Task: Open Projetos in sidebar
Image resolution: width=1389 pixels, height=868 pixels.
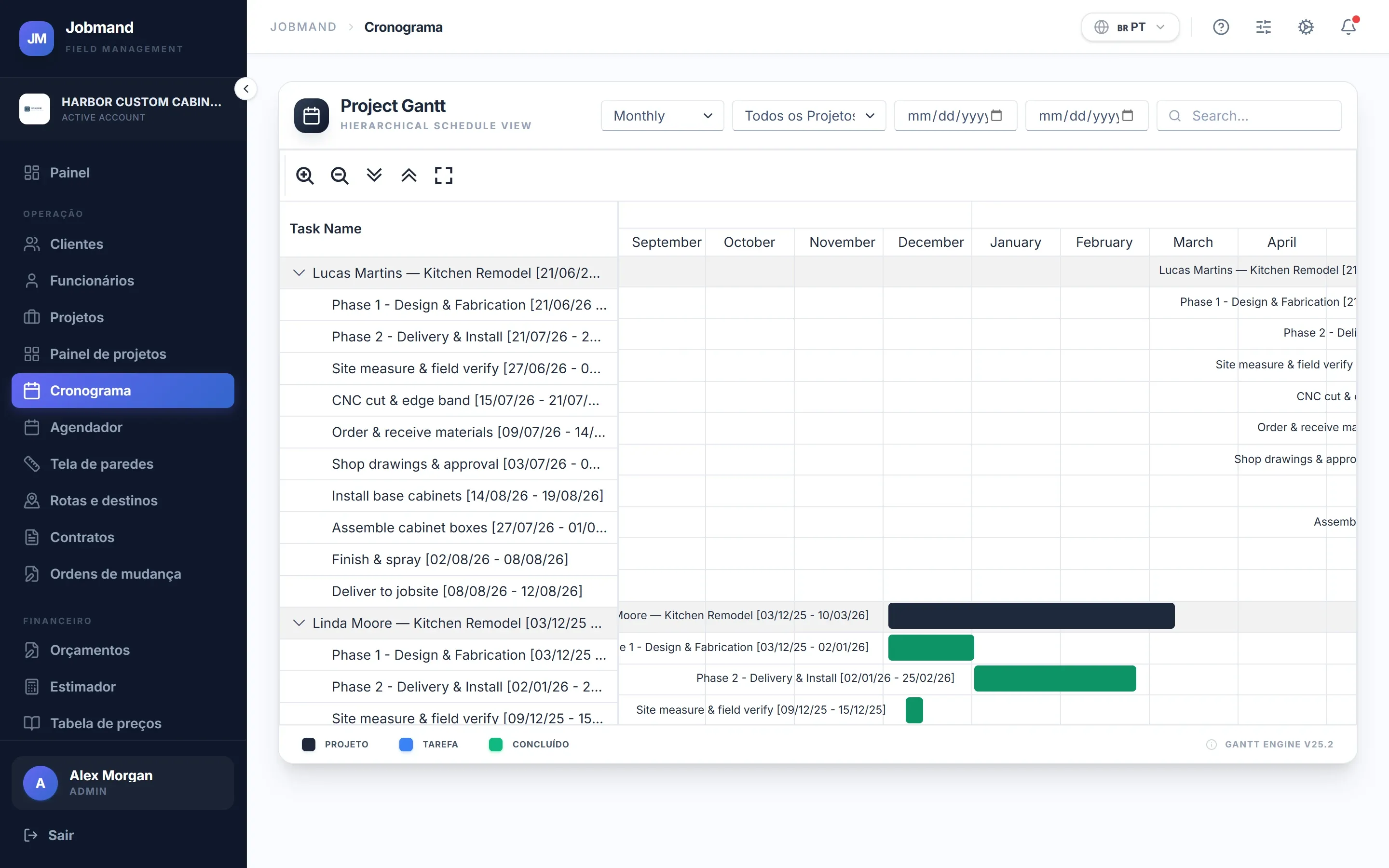Action: pyautogui.click(x=123, y=317)
